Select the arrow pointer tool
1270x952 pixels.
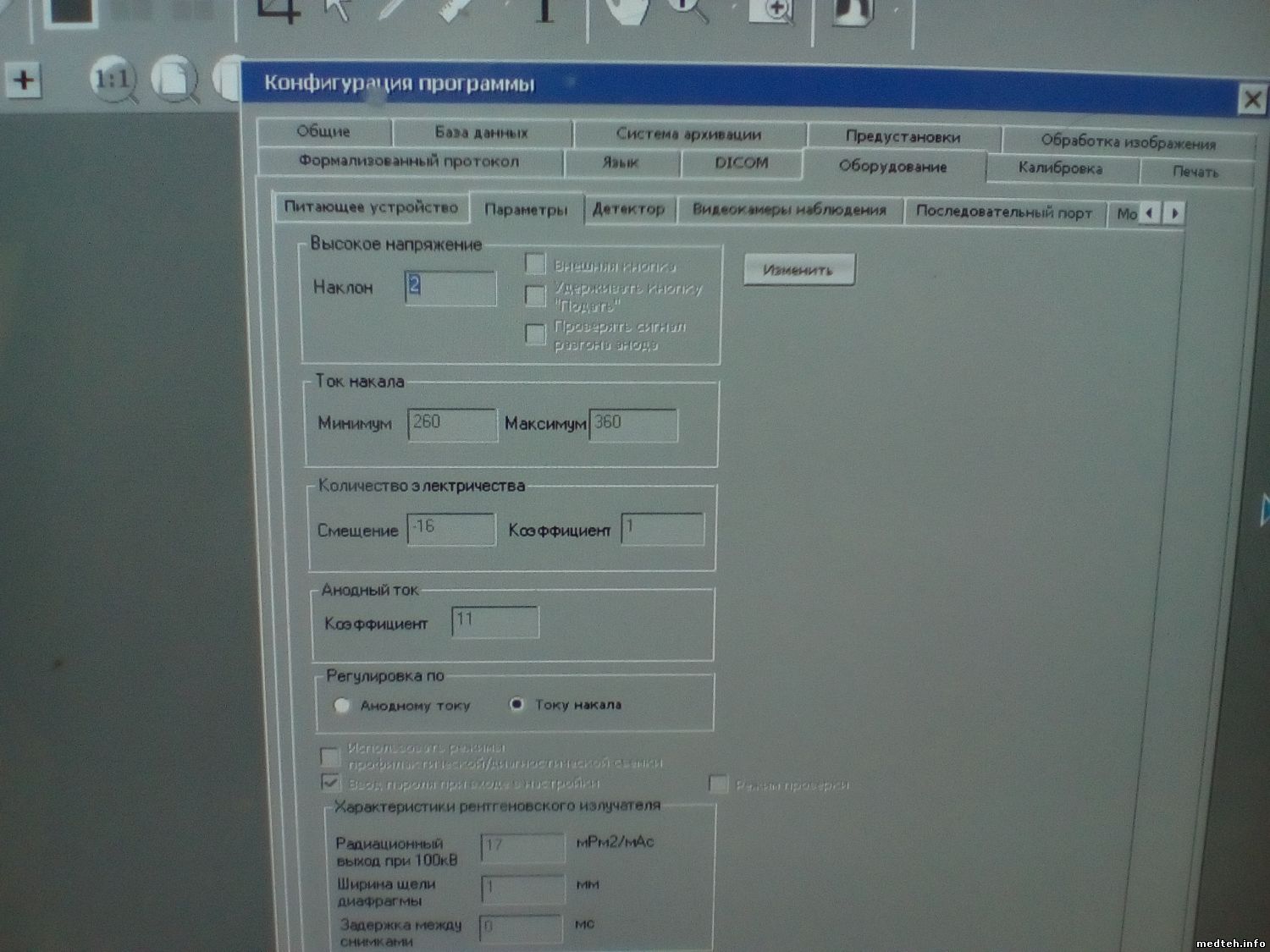point(339,10)
